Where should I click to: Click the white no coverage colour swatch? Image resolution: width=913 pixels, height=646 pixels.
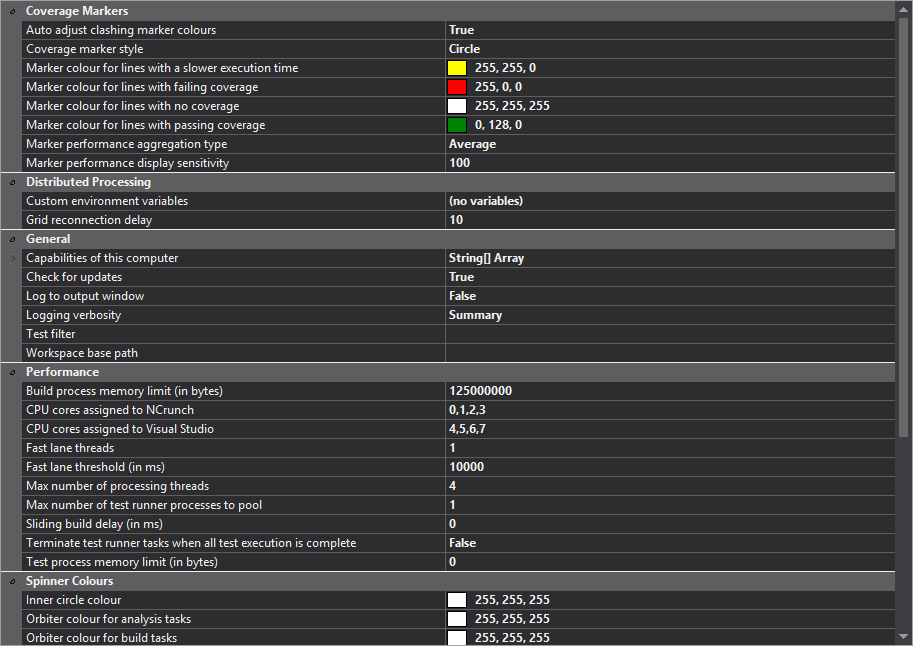[457, 106]
